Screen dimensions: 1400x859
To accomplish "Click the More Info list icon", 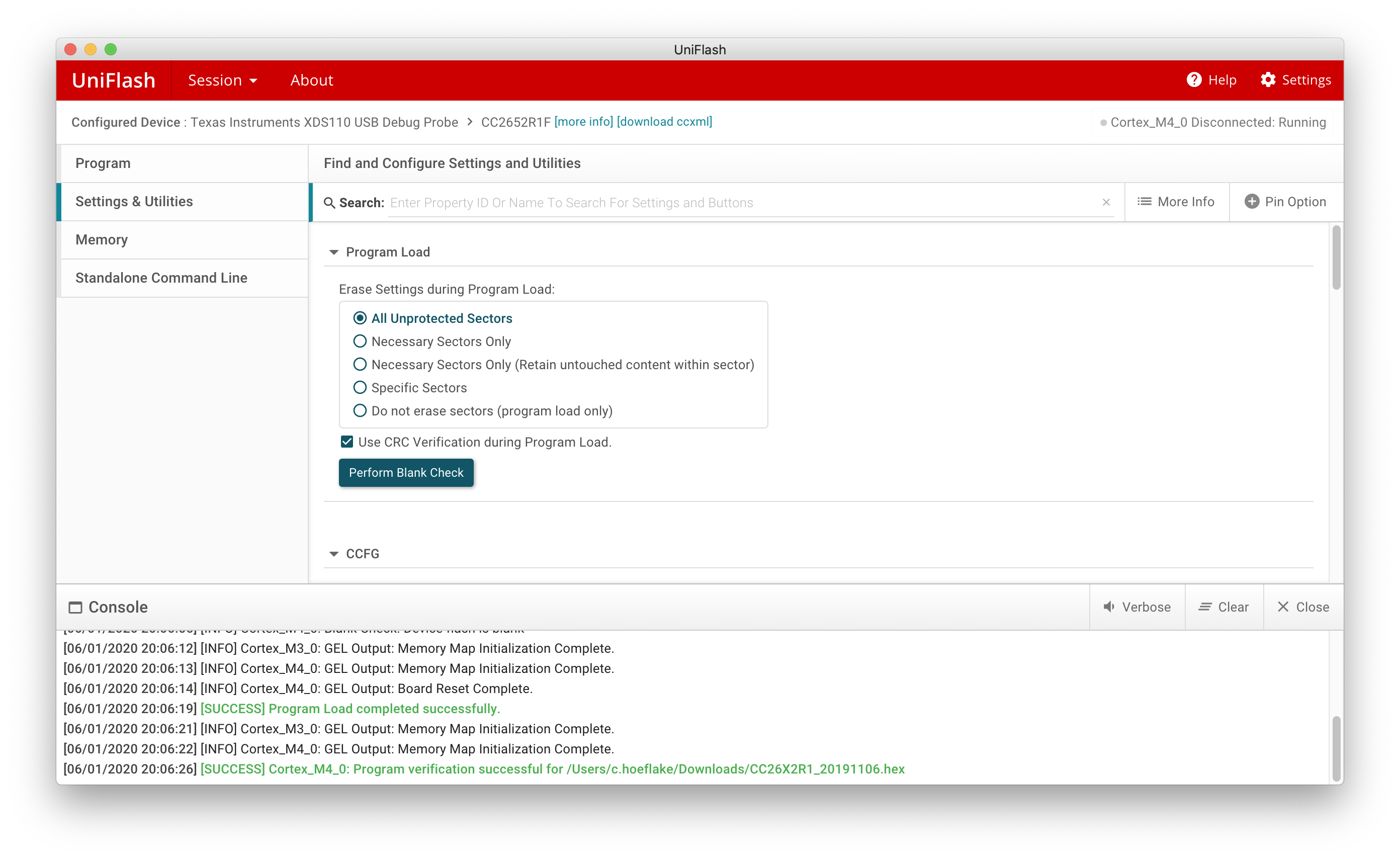I will coord(1145,202).
